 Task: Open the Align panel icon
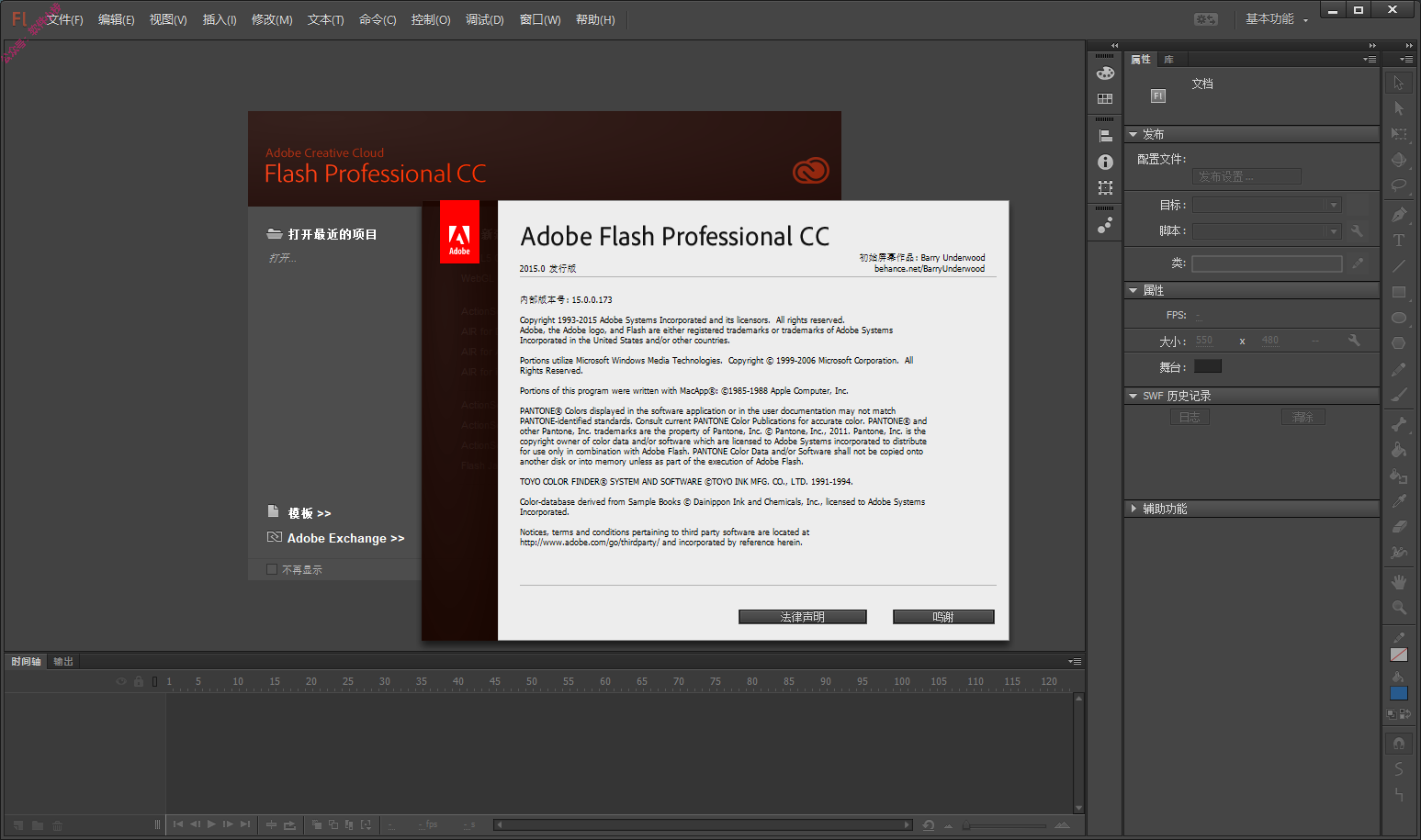(x=1105, y=136)
